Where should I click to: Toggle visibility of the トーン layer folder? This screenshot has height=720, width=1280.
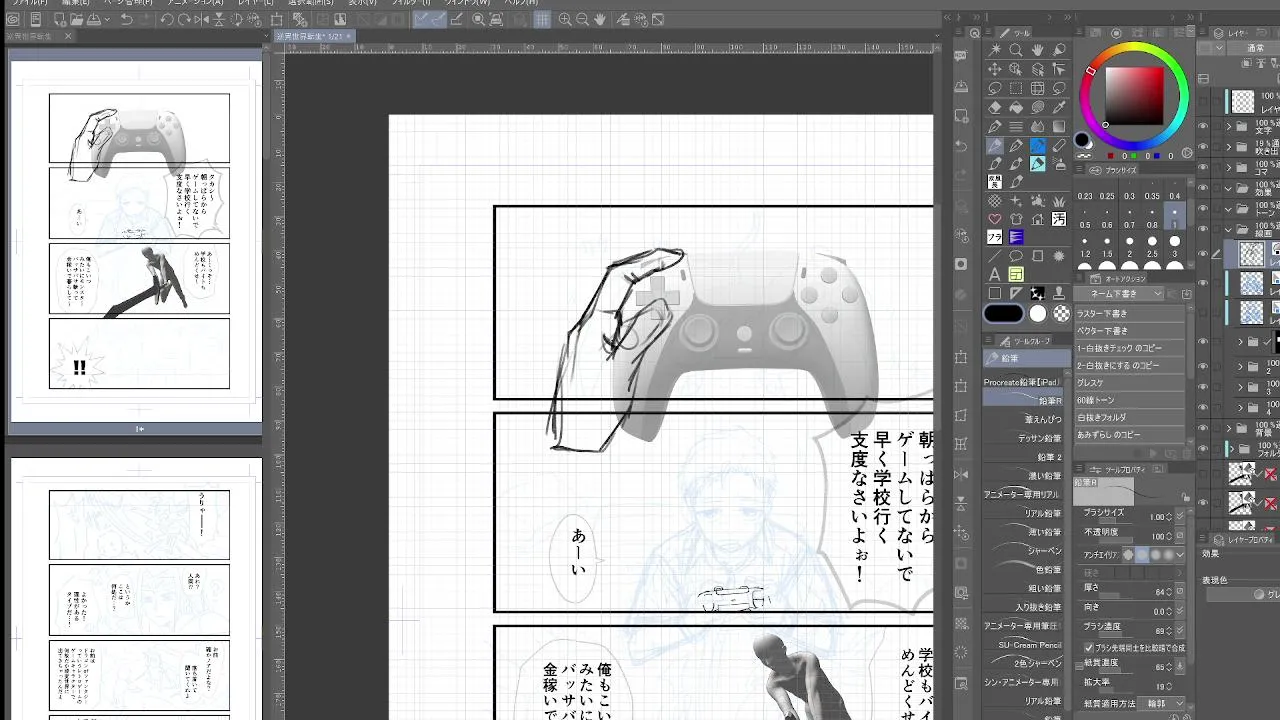1203,209
